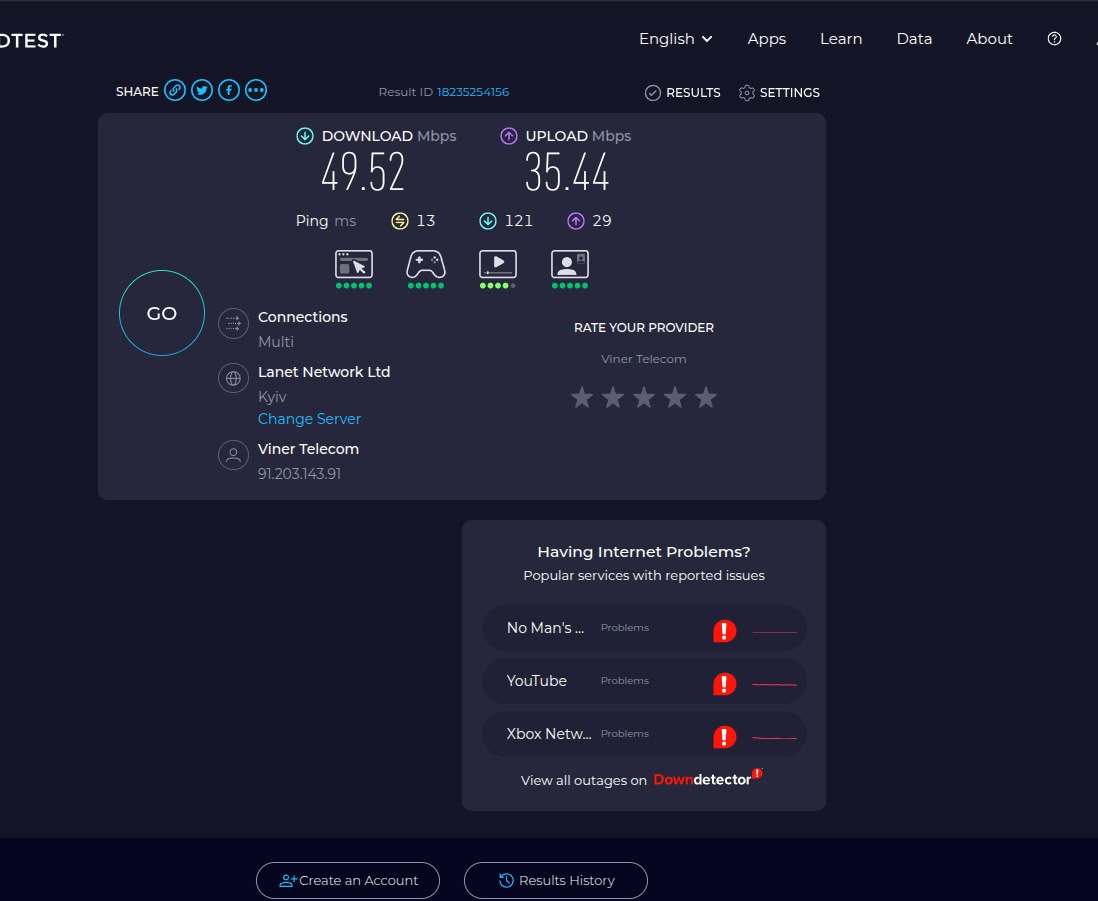Open SETTINGS page

(x=779, y=93)
